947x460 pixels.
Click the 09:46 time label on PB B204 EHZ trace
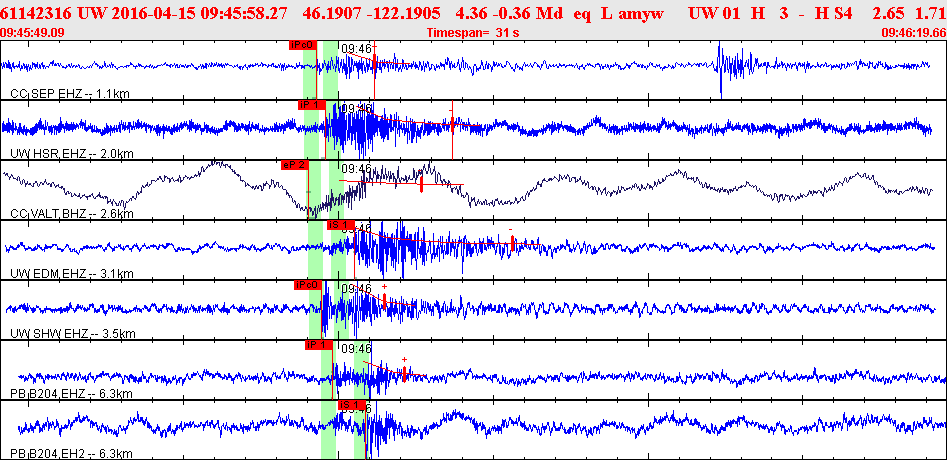(x=356, y=348)
